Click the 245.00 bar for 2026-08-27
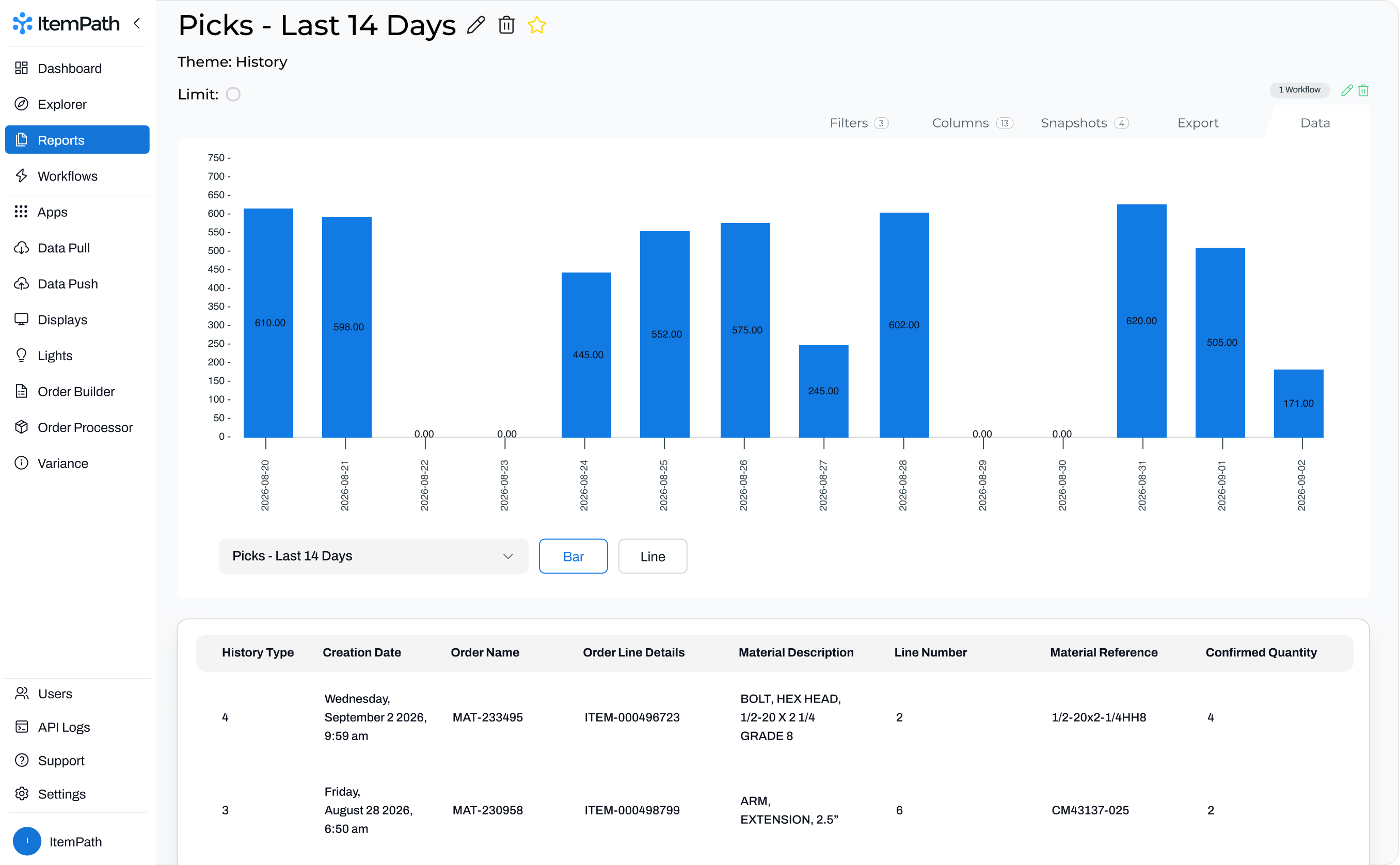This screenshot has width=1400, height=865. point(823,391)
